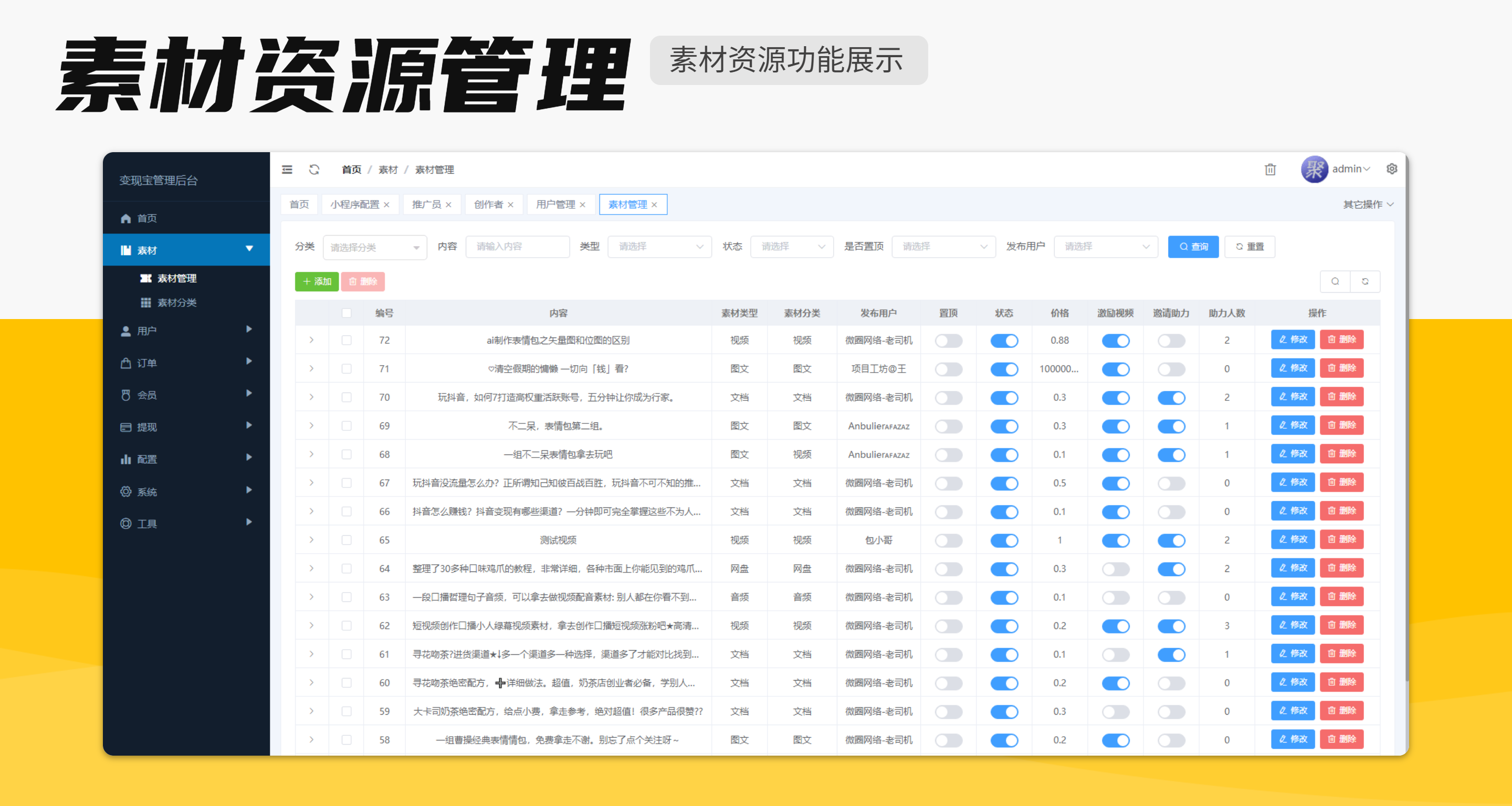Click the refresh icon next to the breadcrumb
Image resolution: width=1512 pixels, height=806 pixels.
(x=315, y=169)
